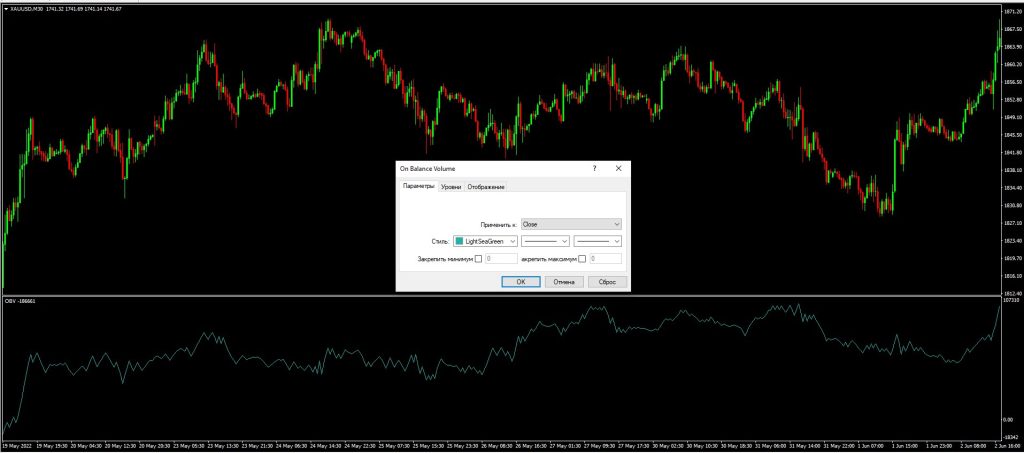1024x453 pixels.
Task: Click the 1827.10 price axis label
Action: (x=1013, y=223)
